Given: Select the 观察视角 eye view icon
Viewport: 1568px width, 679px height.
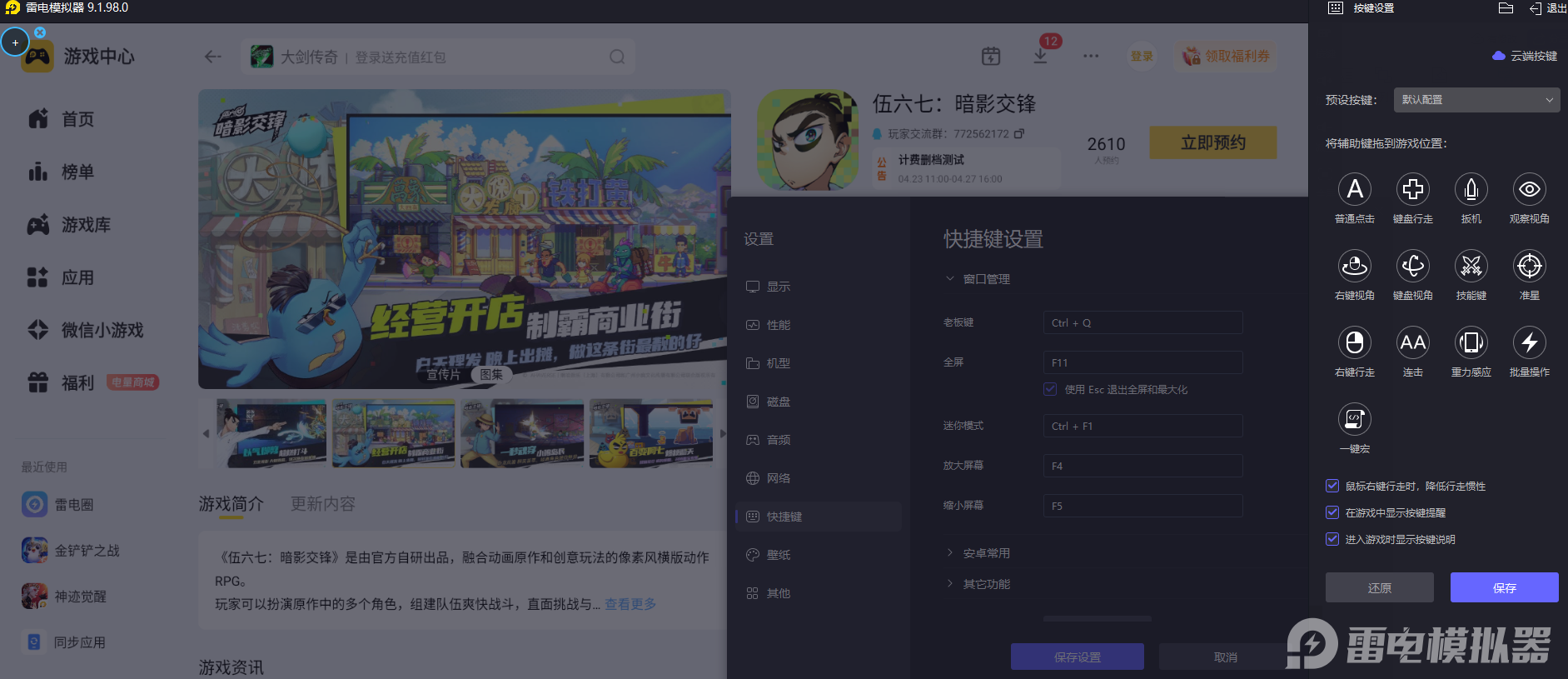Looking at the screenshot, I should pos(1530,189).
